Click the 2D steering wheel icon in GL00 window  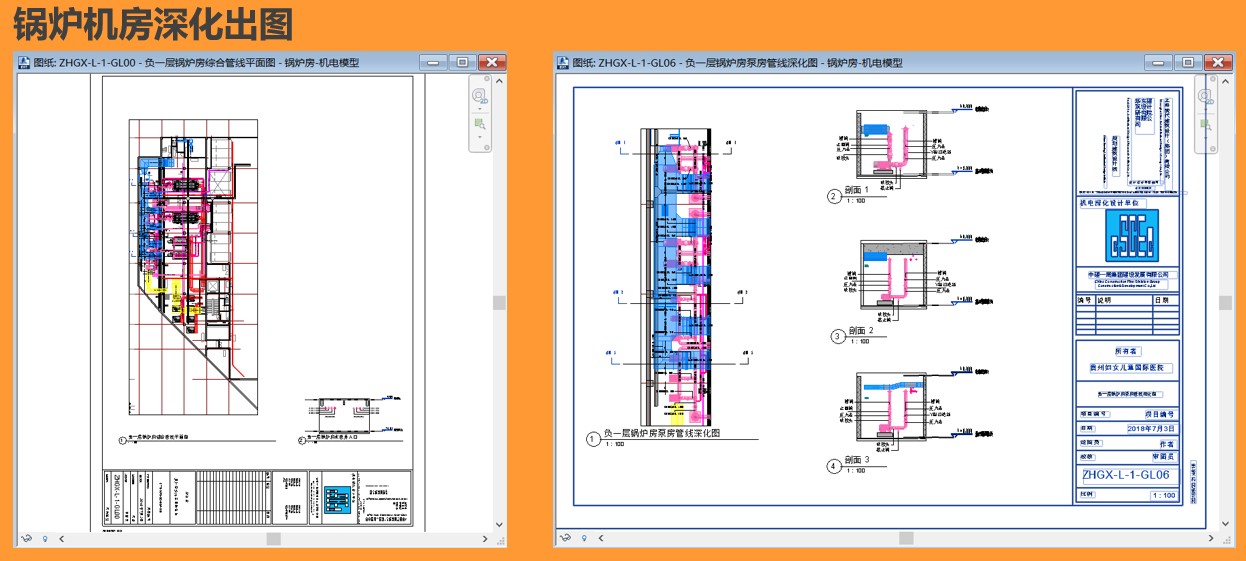[480, 96]
